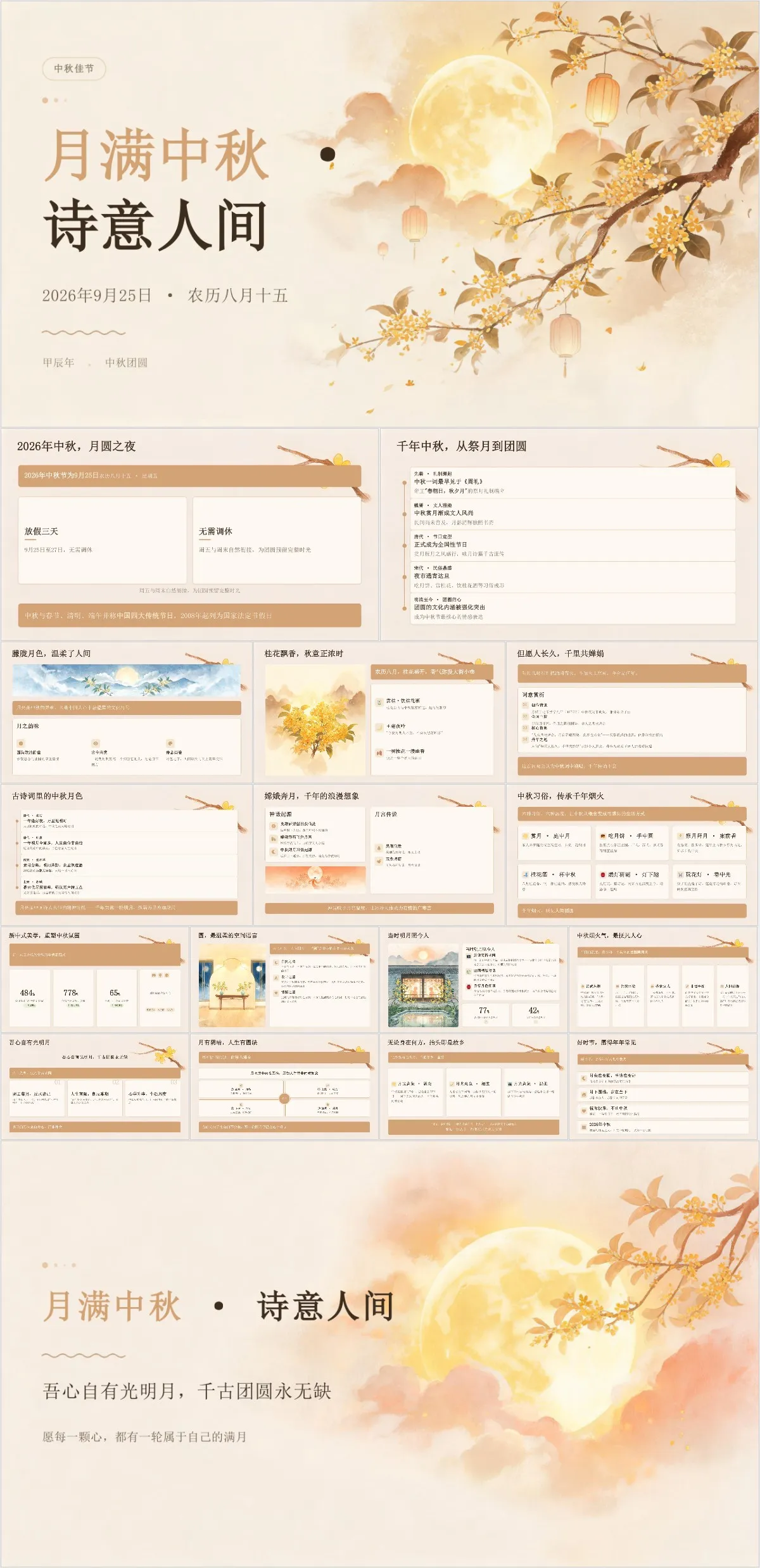
Task: Click the 2026年中秋 list row icon
Action: pos(584,1127)
